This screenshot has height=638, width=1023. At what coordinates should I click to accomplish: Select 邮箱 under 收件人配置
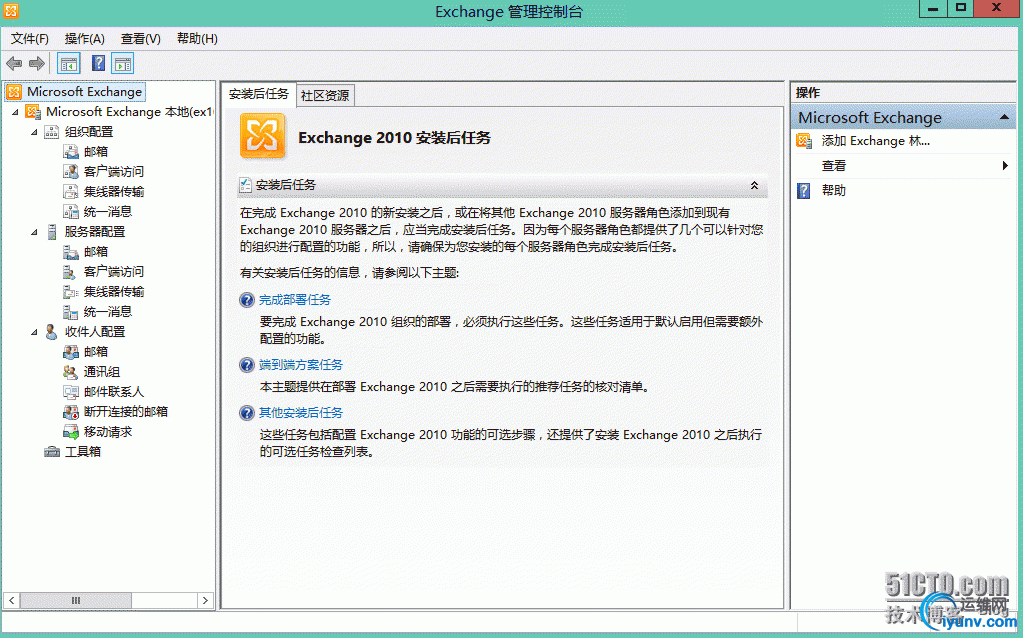click(x=96, y=352)
